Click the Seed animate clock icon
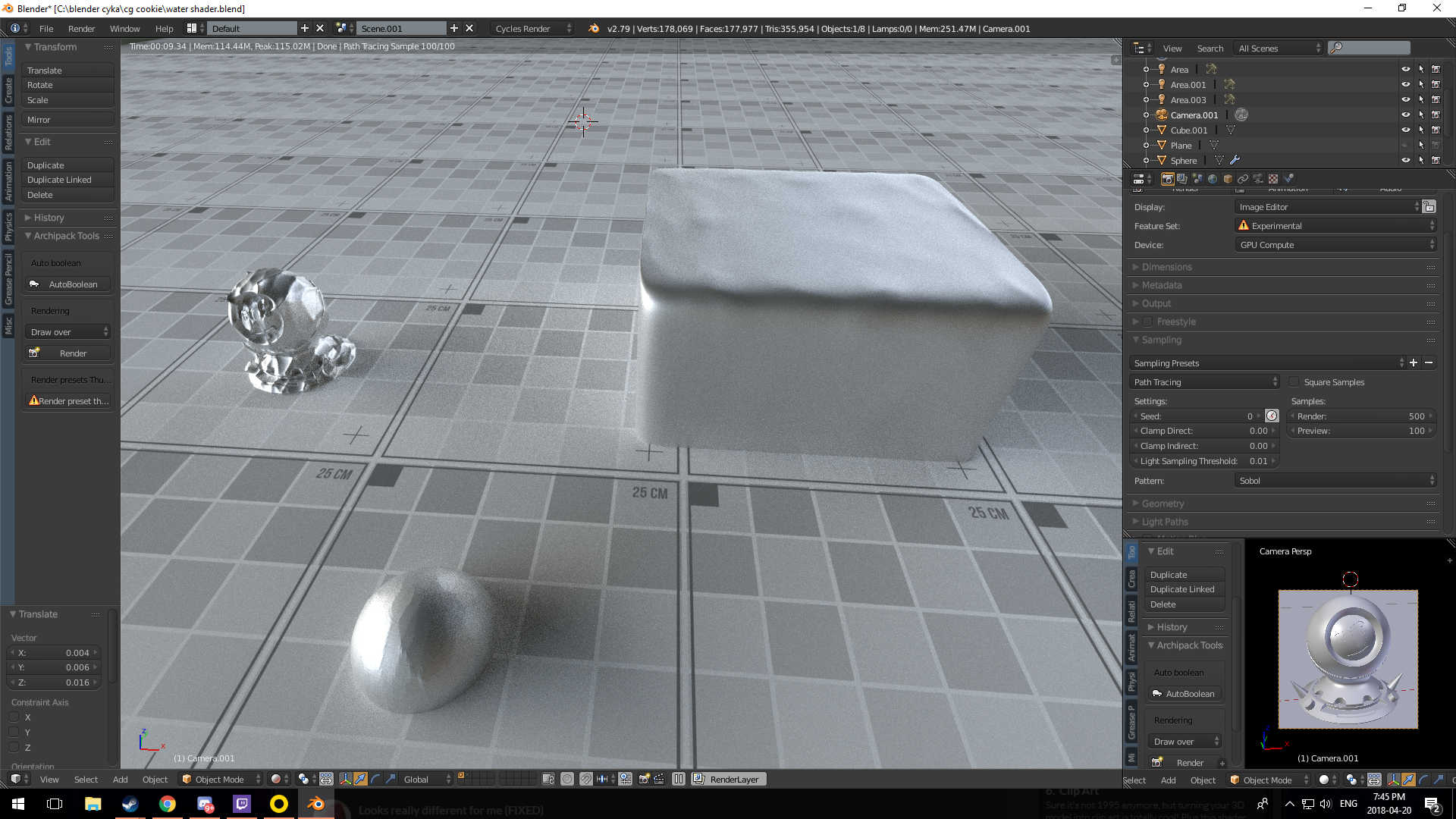Viewport: 1456px width, 819px height. [x=1272, y=416]
